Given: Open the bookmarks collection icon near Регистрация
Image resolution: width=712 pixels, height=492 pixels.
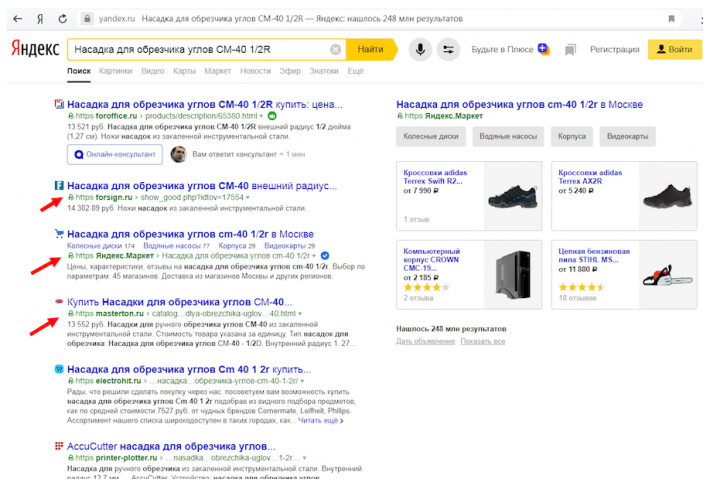Looking at the screenshot, I should pos(570,49).
